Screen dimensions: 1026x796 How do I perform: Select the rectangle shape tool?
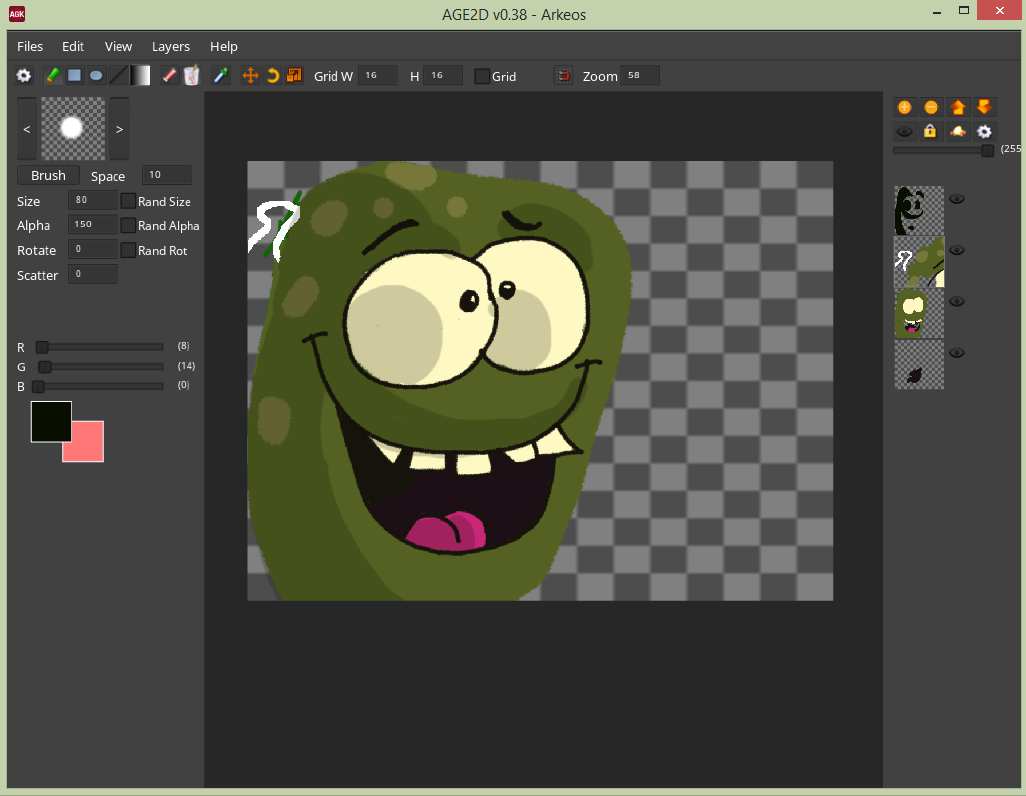tap(74, 76)
